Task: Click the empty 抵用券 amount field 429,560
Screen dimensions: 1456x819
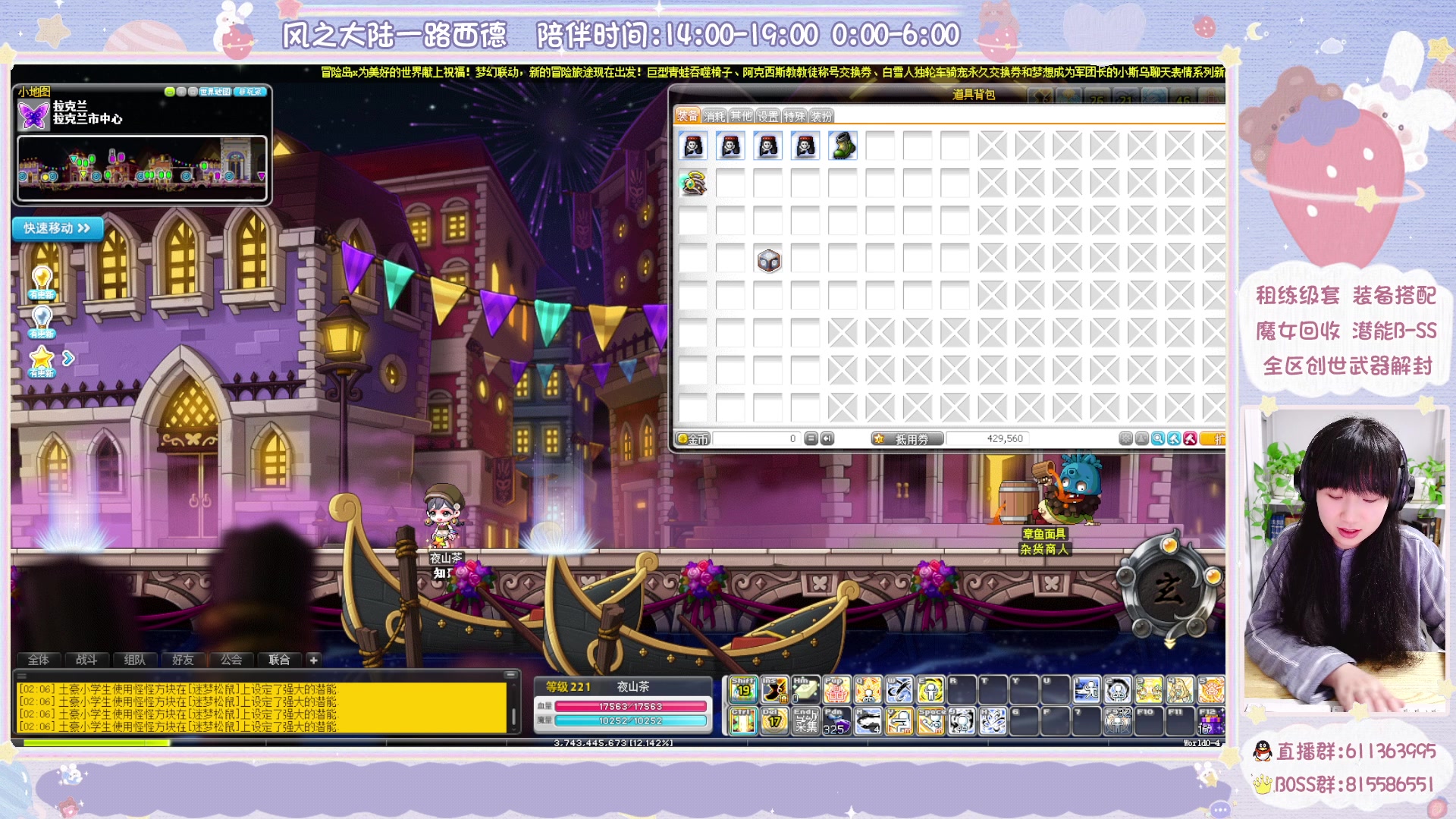Action: click(x=987, y=439)
